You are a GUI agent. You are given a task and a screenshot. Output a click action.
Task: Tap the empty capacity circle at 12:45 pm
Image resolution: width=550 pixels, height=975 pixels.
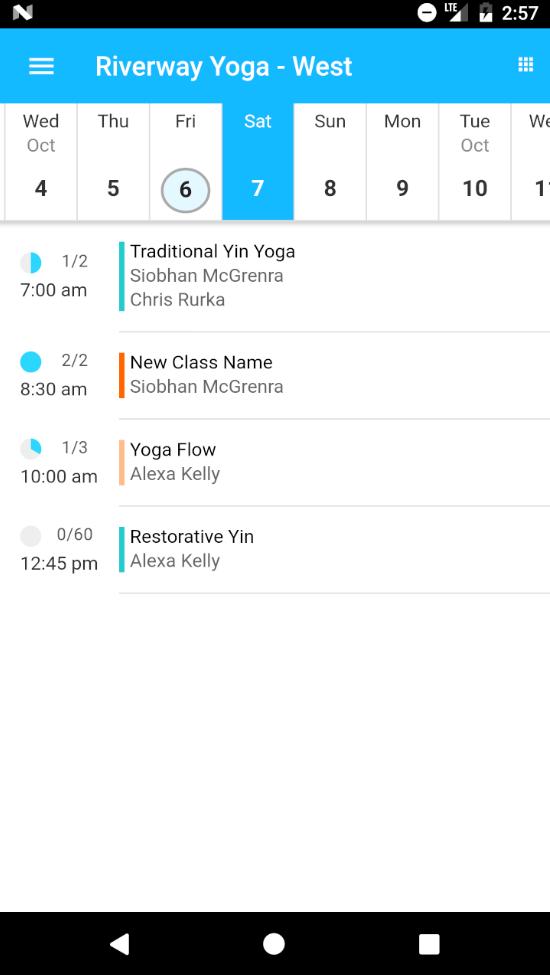(31, 535)
